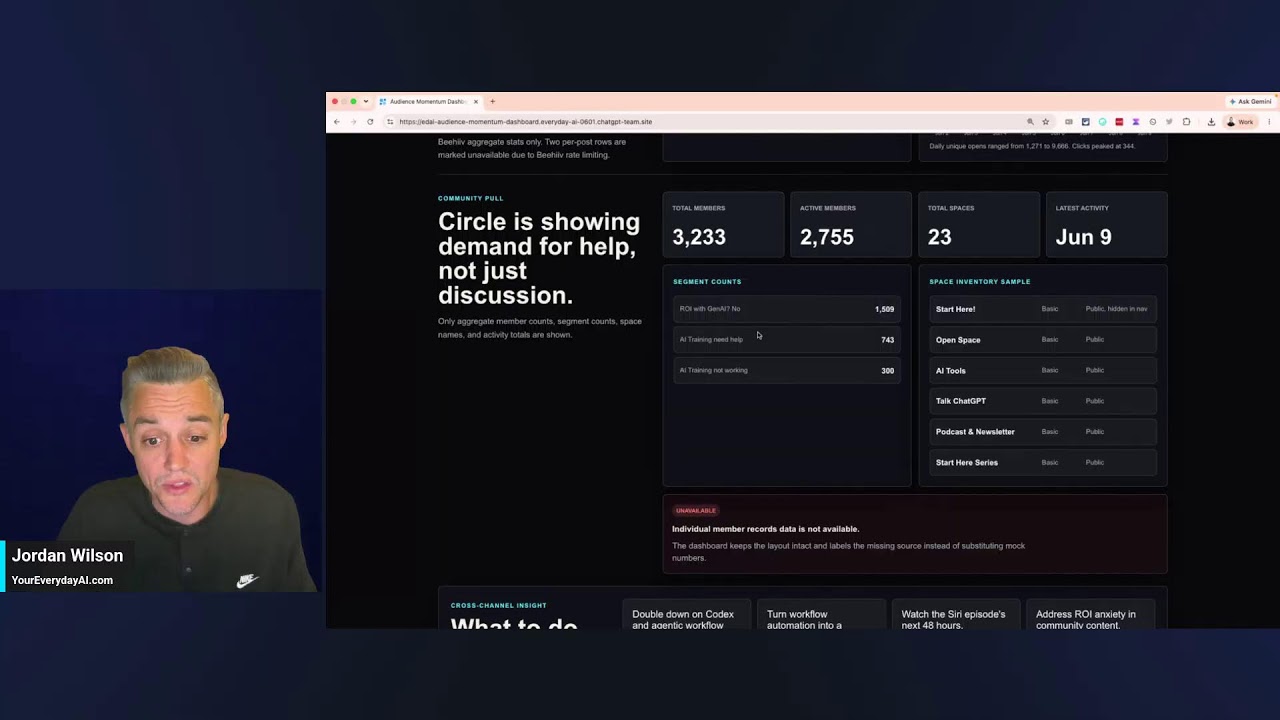Viewport: 1280px width, 720px height.
Task: Click the 'Segment Counts' heading
Action: [707, 282]
